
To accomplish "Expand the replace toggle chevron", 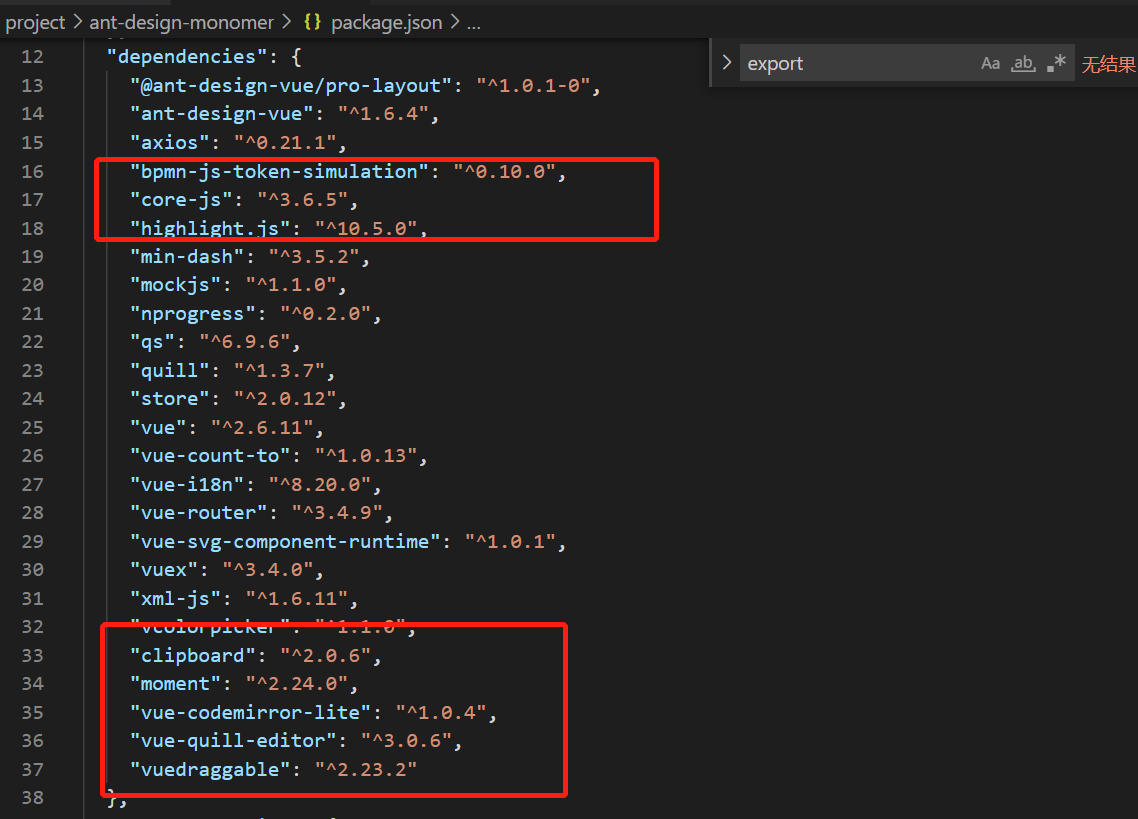I will (x=726, y=63).
